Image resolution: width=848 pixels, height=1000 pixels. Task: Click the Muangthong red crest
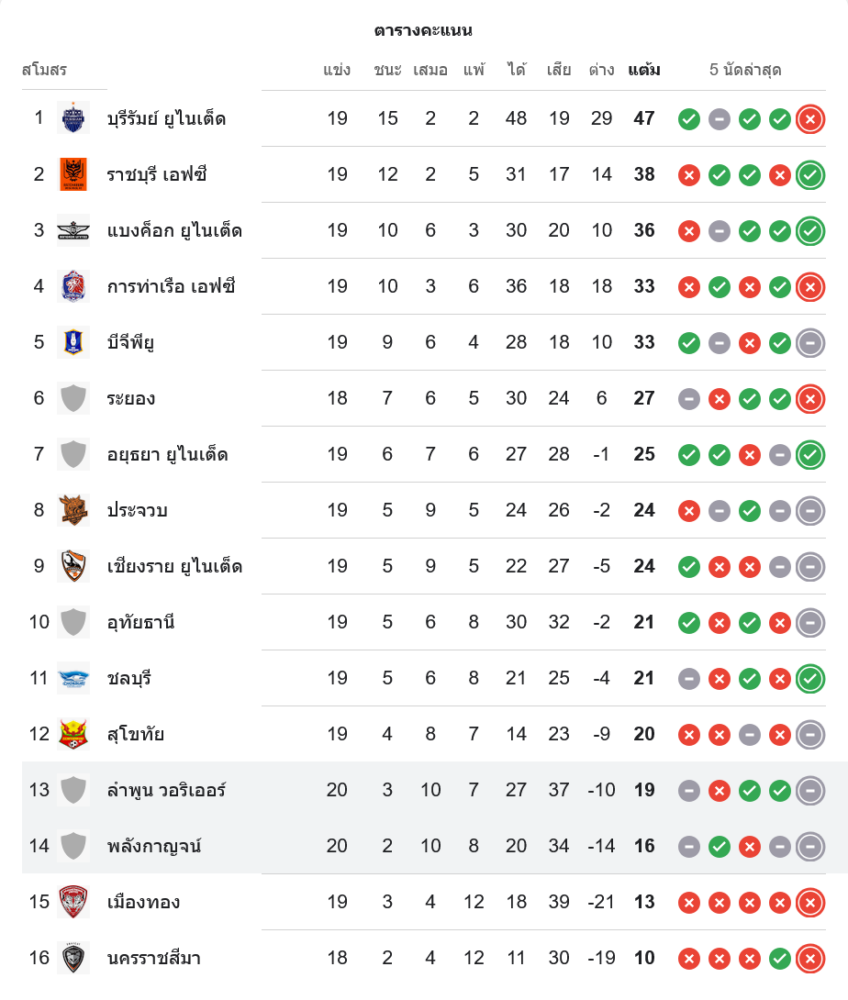pyautogui.click(x=73, y=903)
